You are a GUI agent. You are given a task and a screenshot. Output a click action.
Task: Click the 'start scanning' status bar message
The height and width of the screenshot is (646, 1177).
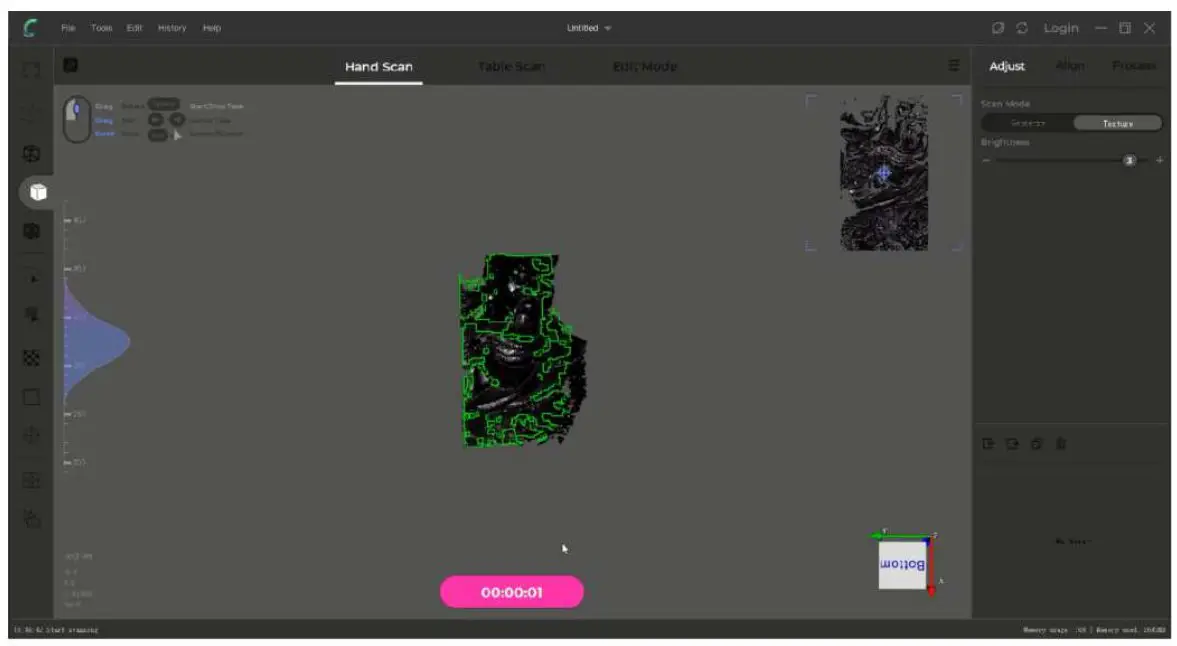(56, 629)
